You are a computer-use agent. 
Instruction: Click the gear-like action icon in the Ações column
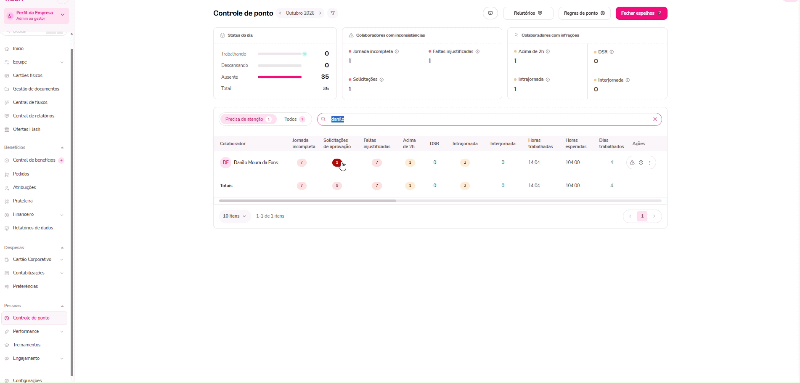point(641,163)
